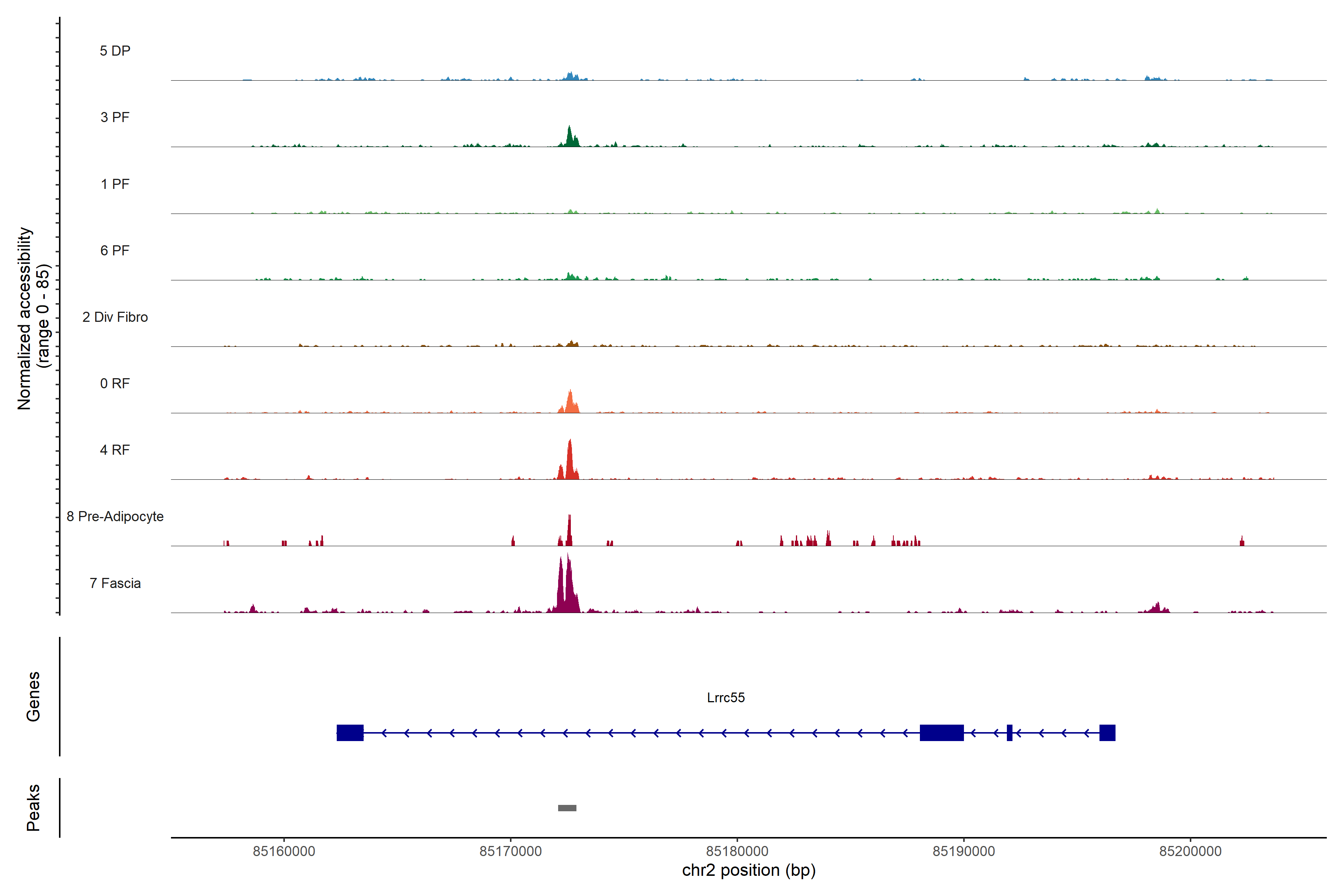Select the 0 RF track label
1344x896 pixels.
click(115, 383)
